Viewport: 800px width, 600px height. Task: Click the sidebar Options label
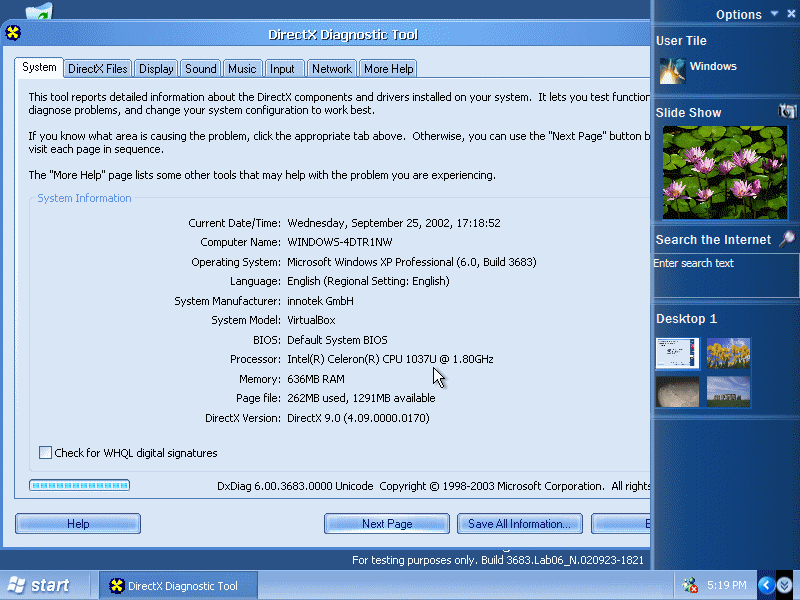coord(738,14)
